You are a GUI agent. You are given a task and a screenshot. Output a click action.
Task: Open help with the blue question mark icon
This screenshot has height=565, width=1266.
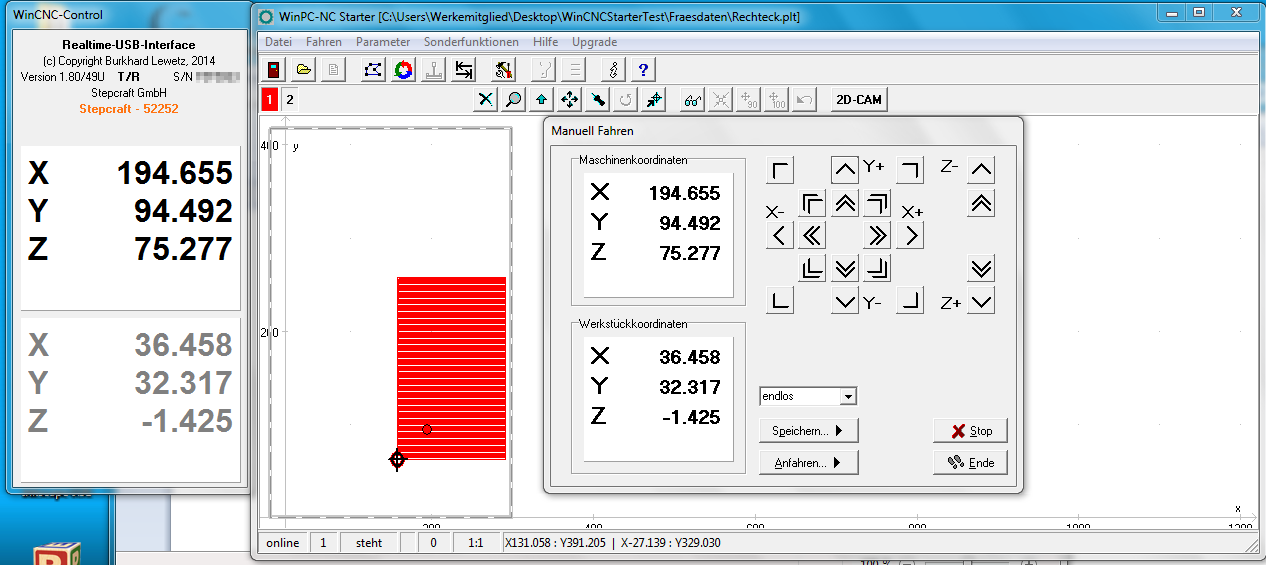pyautogui.click(x=644, y=70)
